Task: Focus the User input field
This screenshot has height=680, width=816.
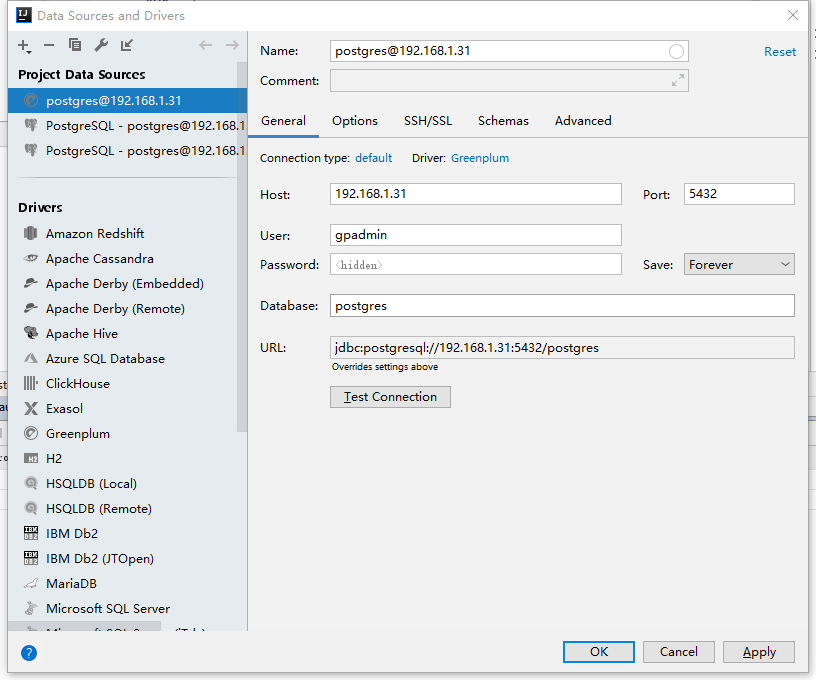Action: coord(476,235)
